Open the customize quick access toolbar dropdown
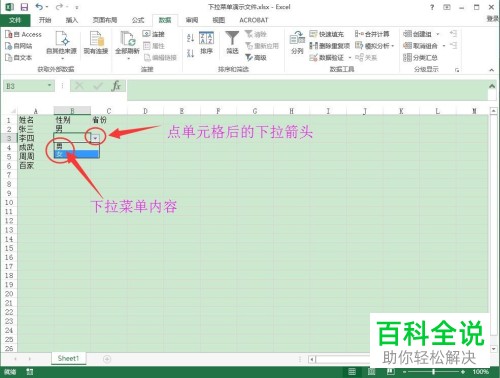This screenshot has width=500, height=378. [x=77, y=7]
